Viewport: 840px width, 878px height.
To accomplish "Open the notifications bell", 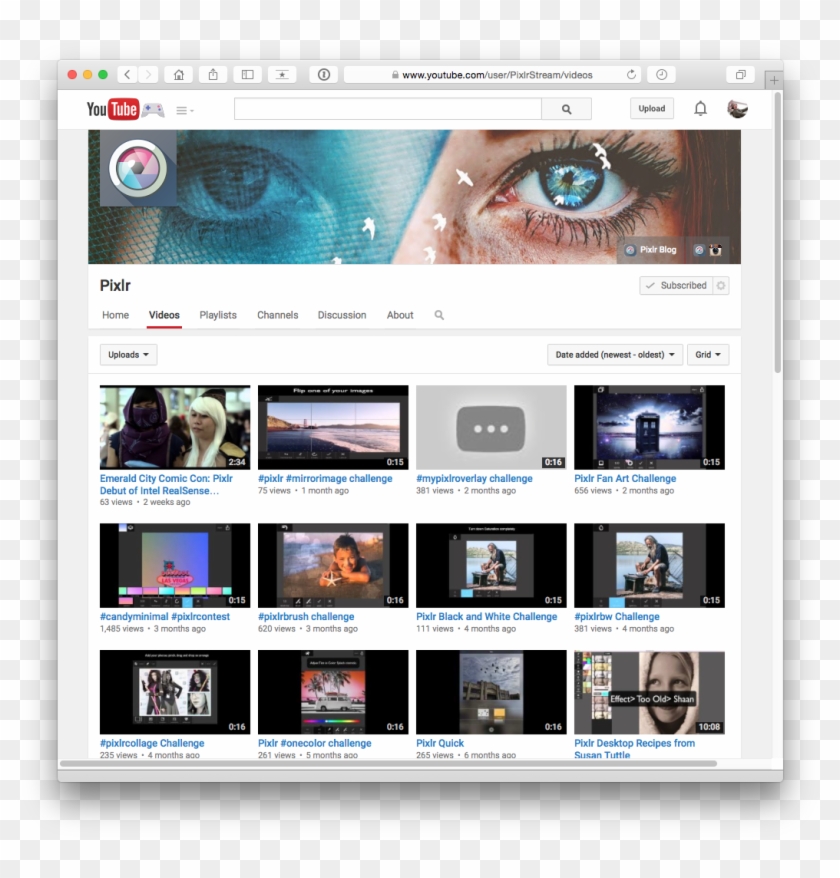I will pyautogui.click(x=700, y=108).
